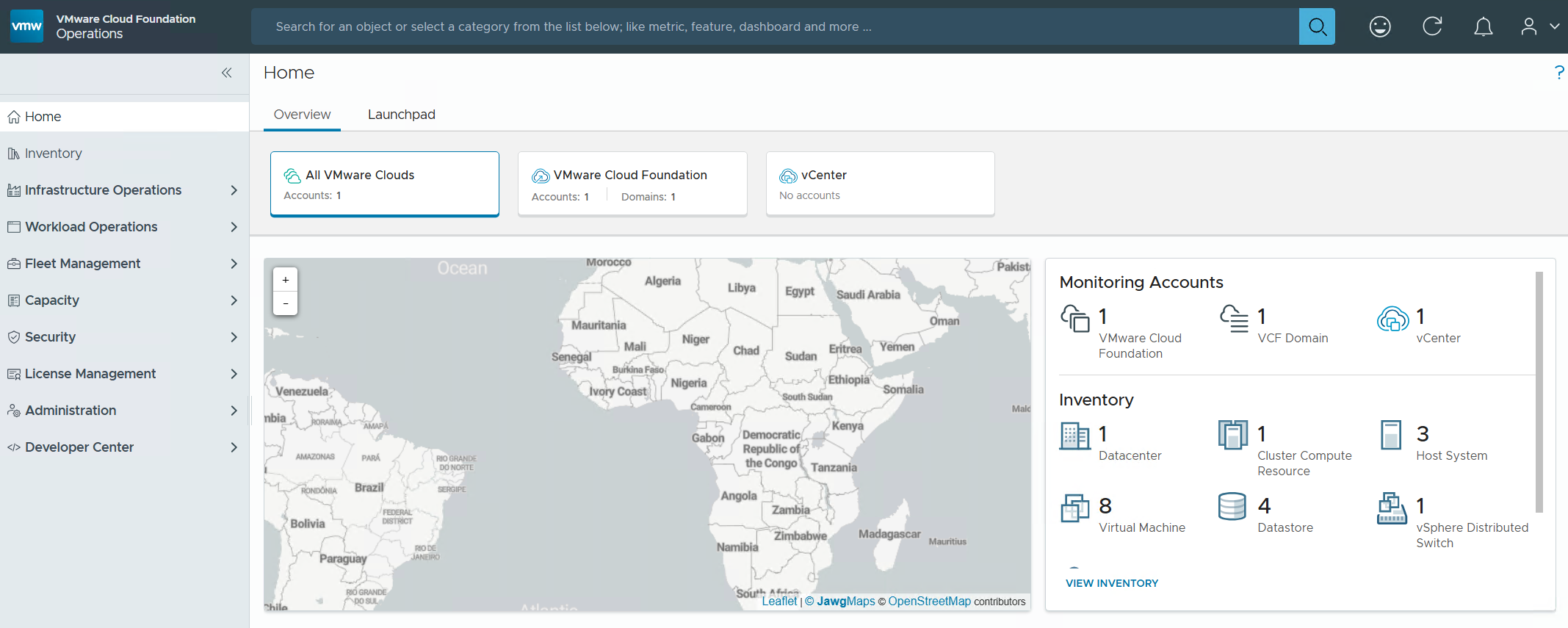Open the user account menu
1568x628 pixels.
tap(1539, 27)
